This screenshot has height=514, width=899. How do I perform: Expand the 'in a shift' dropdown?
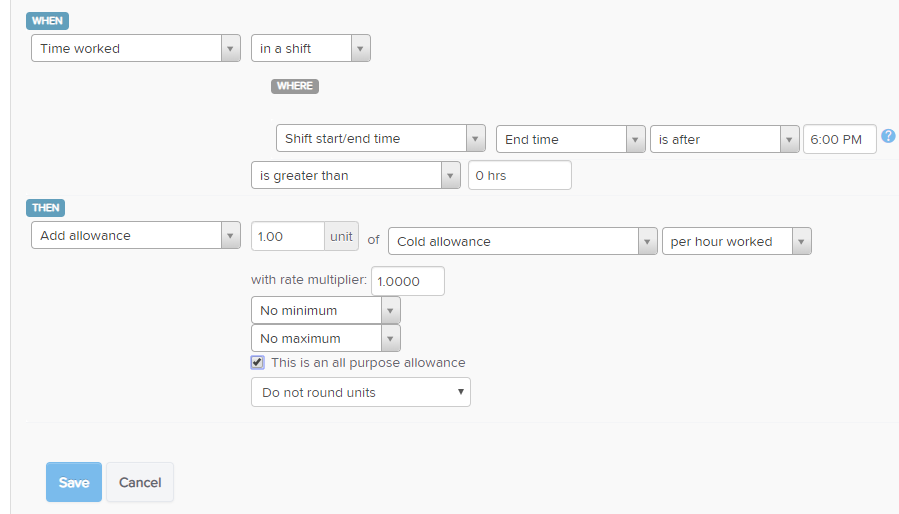tap(311, 48)
